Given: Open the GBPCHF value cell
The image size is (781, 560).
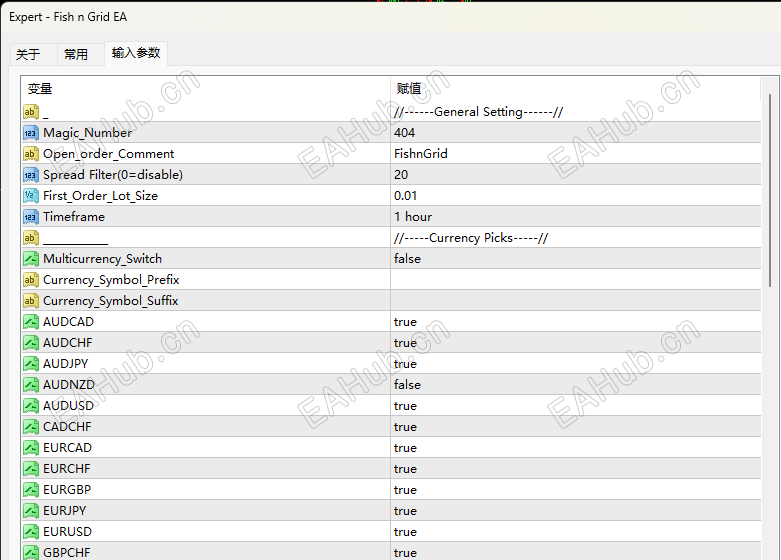Looking at the screenshot, I should coord(576,552).
